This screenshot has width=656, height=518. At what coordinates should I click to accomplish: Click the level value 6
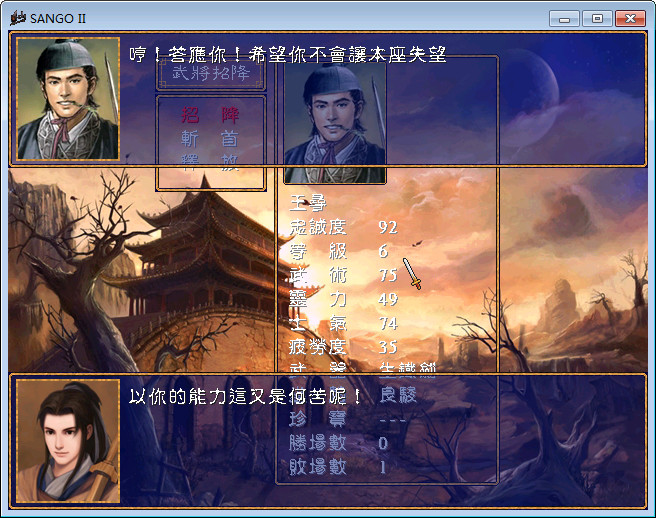point(383,251)
